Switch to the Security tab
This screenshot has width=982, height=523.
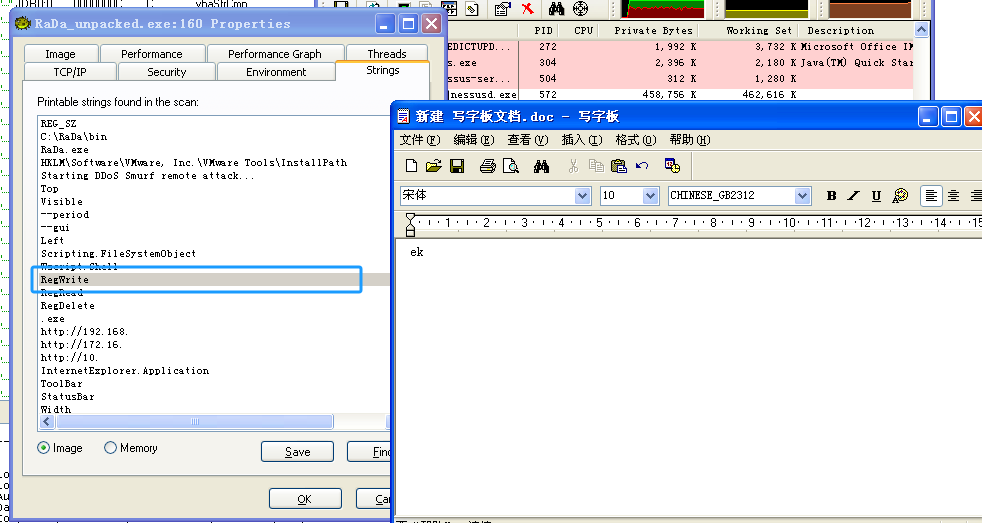click(167, 72)
